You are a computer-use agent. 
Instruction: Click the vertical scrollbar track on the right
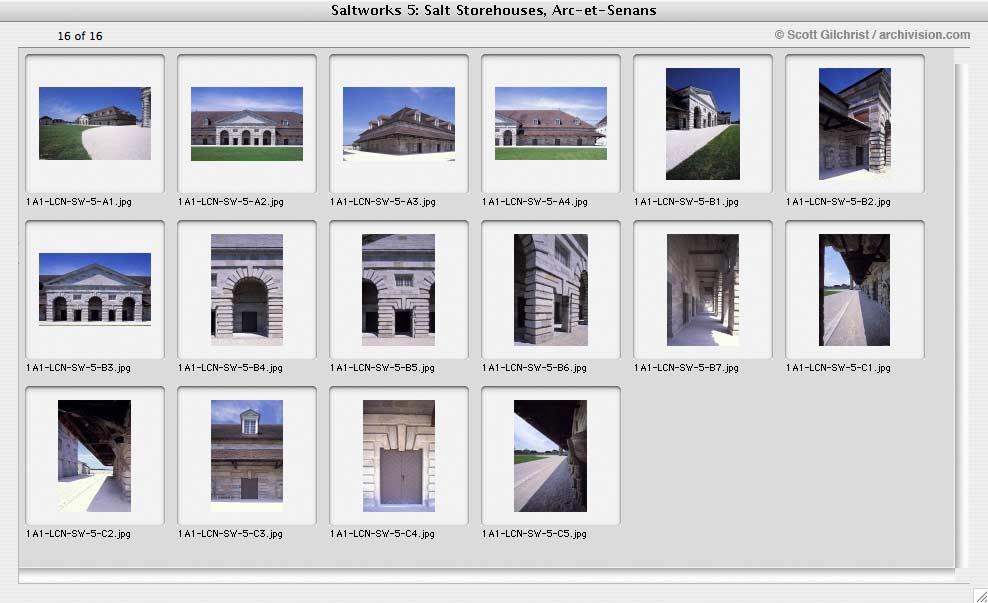pyautogui.click(x=961, y=315)
